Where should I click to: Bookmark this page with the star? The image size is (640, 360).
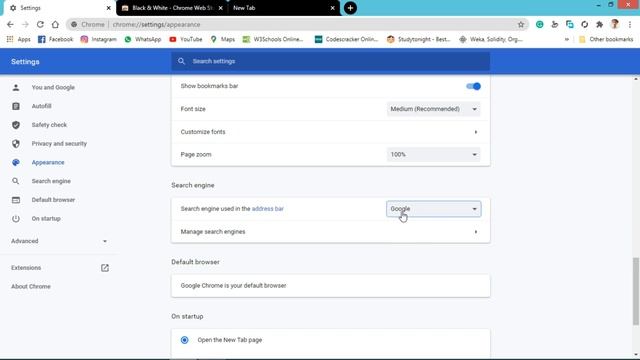click(x=521, y=24)
